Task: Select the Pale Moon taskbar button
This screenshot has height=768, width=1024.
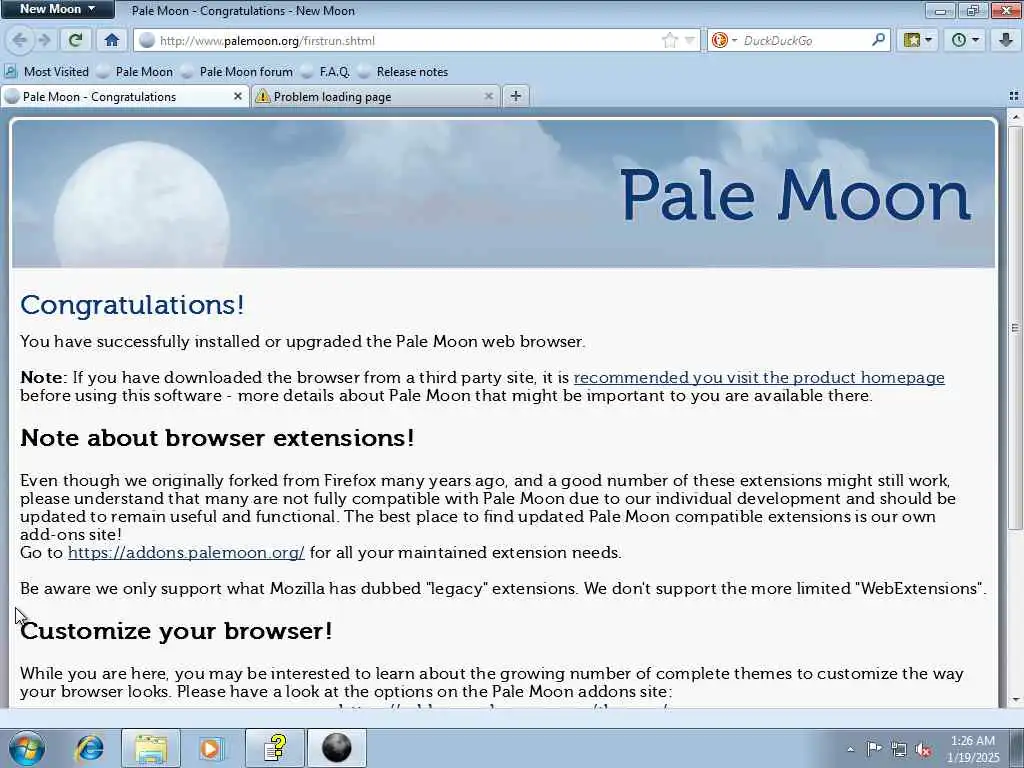Action: click(337, 748)
